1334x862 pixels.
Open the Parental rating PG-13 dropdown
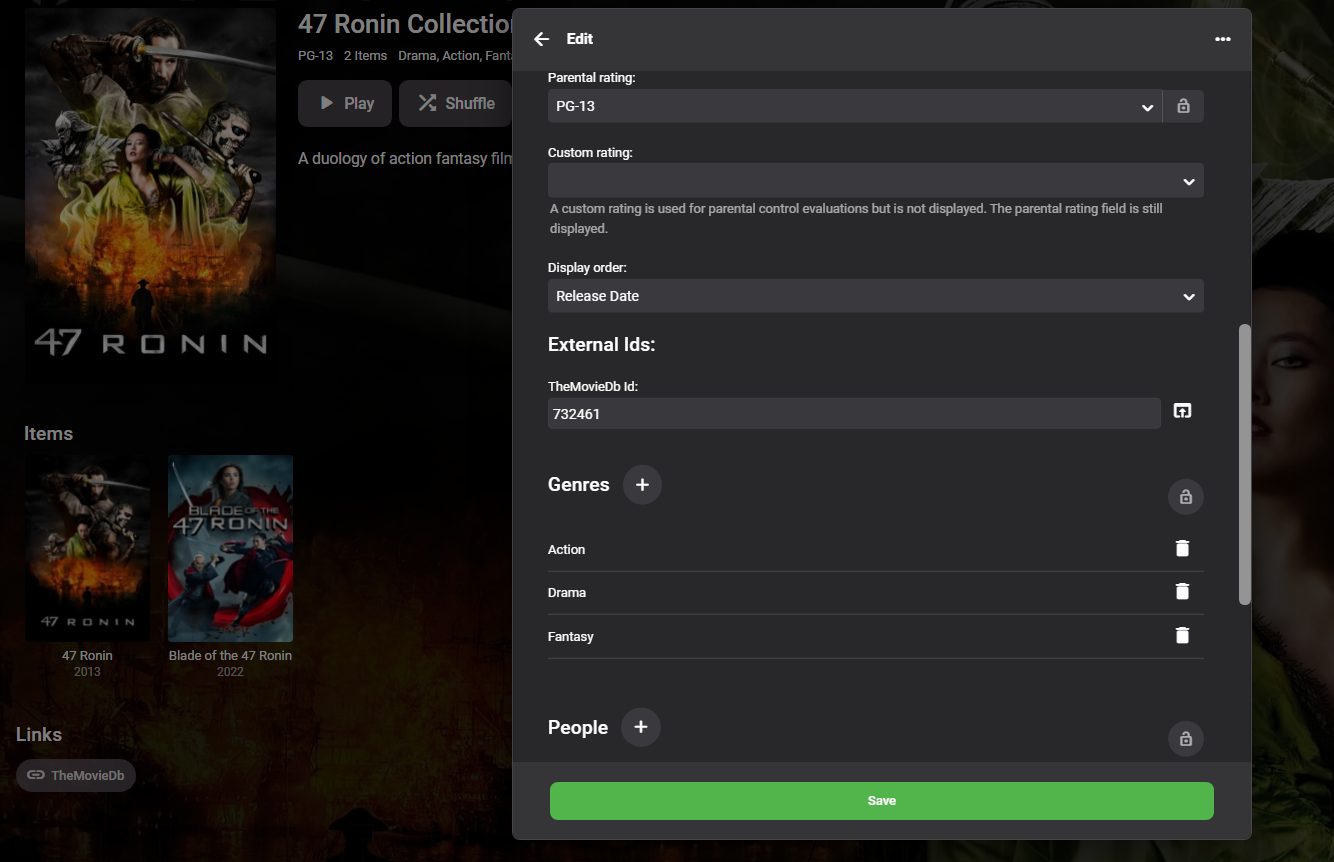click(x=854, y=106)
